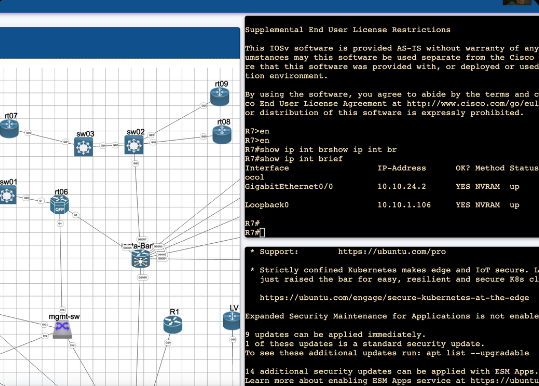Open the cisco.com EULA link text
The height and width of the screenshot is (386, 539).
pos(473,103)
